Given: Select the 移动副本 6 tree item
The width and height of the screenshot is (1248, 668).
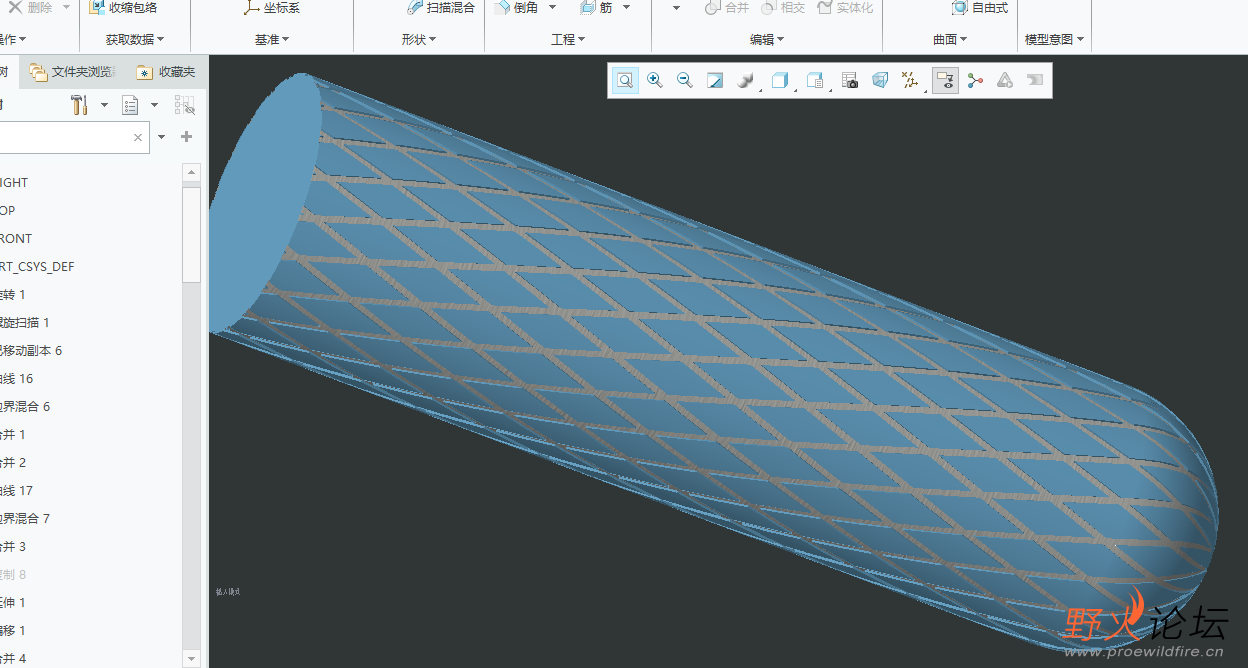Looking at the screenshot, I should (32, 351).
